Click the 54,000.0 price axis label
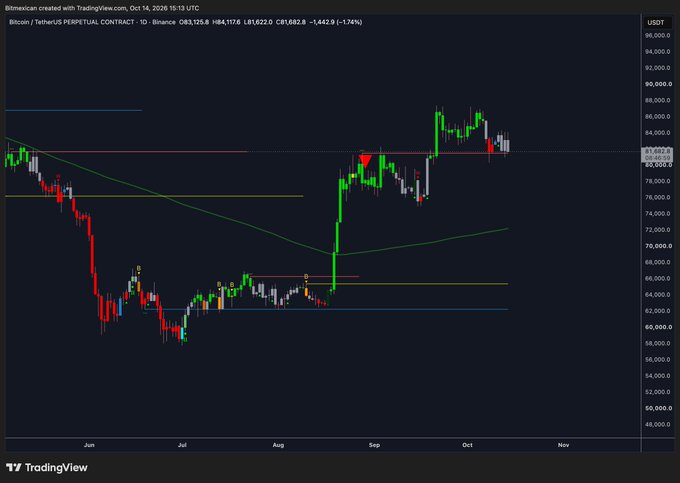The height and width of the screenshot is (483, 680). click(x=657, y=375)
